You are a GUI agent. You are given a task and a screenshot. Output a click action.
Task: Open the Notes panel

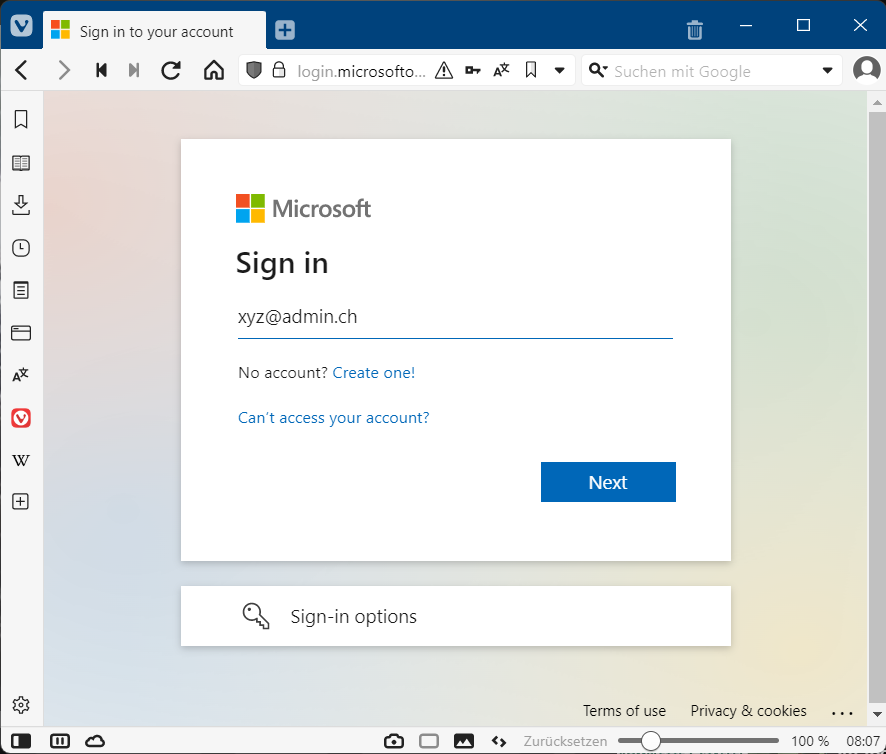[x=20, y=290]
